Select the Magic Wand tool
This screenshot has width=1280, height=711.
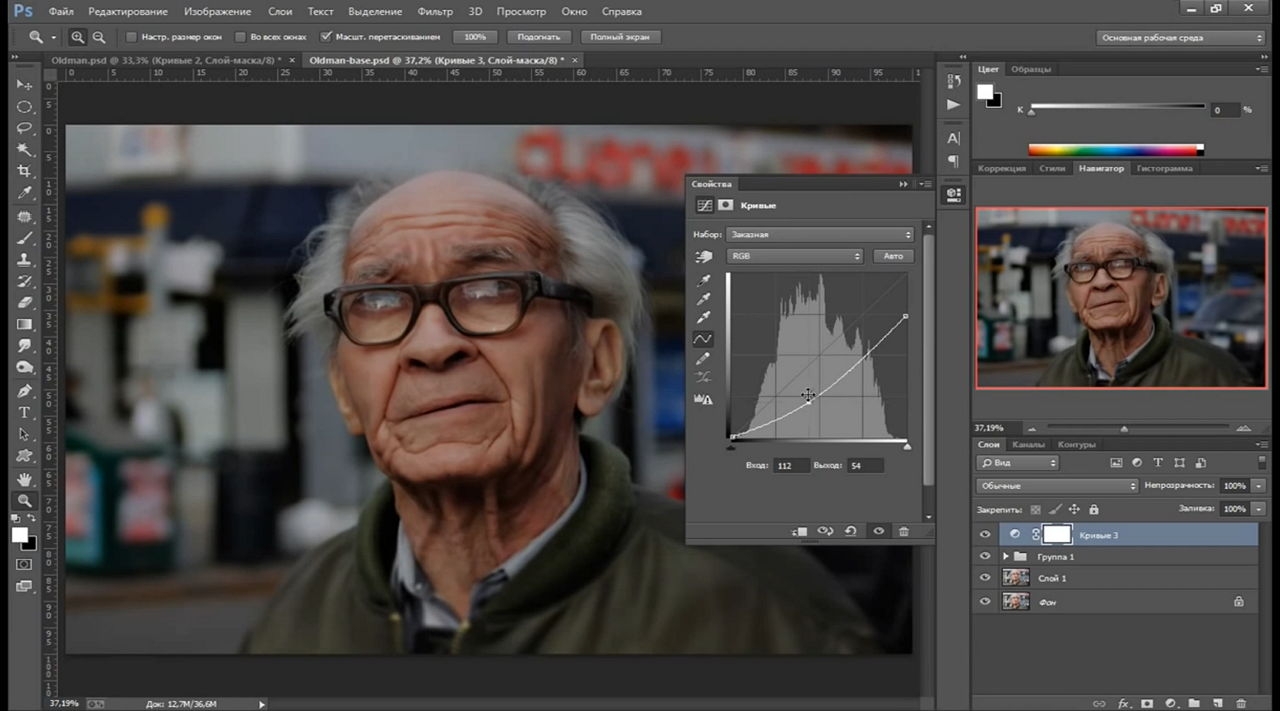25,150
